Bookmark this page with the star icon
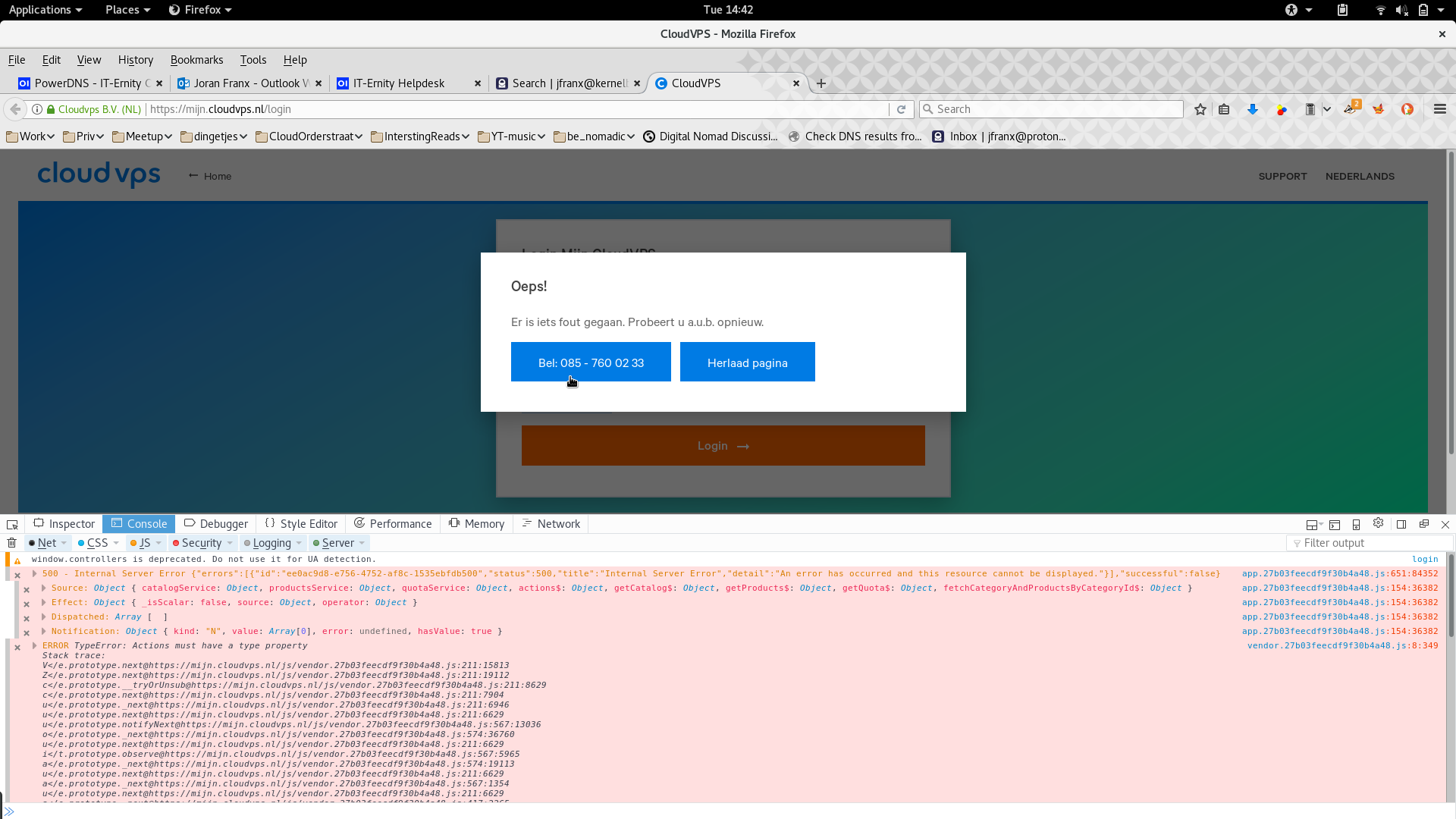The image size is (1456, 819). point(1200,109)
